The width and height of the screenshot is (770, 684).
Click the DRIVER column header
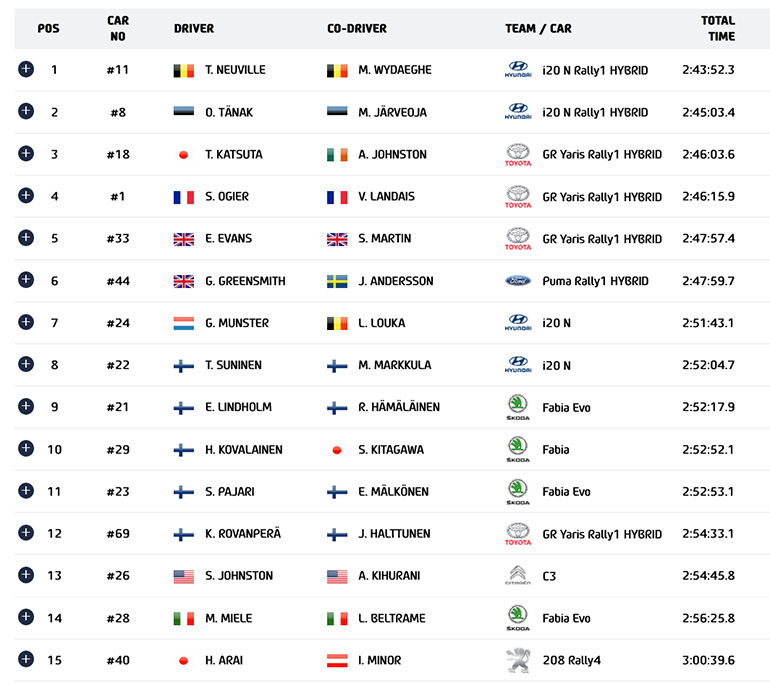point(194,28)
